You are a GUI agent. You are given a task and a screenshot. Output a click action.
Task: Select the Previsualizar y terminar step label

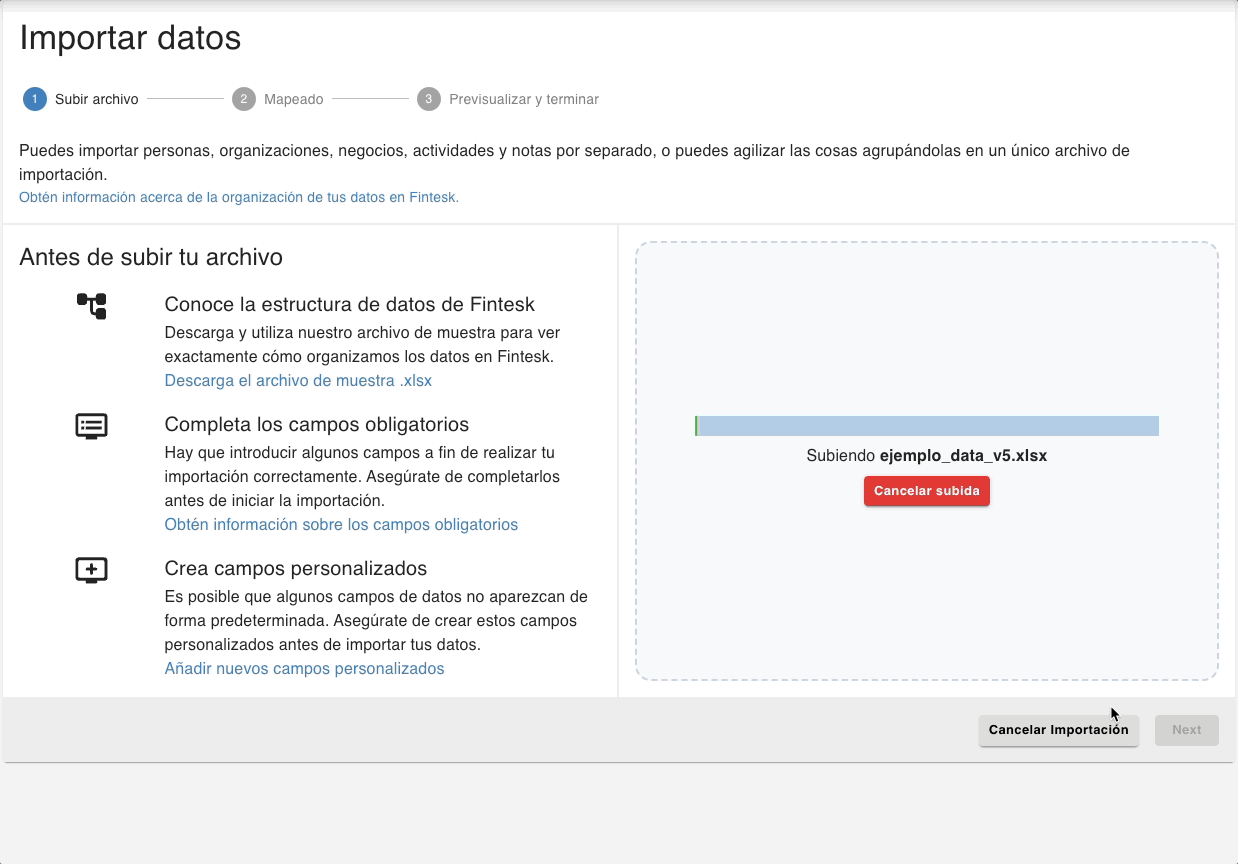(523, 99)
